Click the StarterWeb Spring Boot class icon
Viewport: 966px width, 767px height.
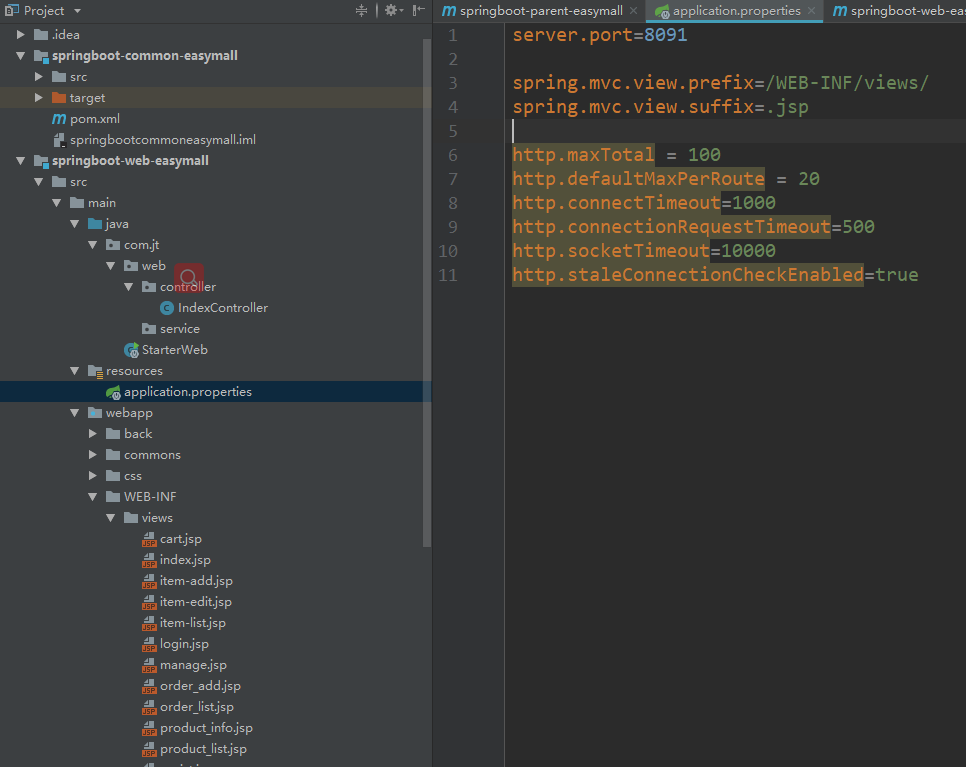131,350
